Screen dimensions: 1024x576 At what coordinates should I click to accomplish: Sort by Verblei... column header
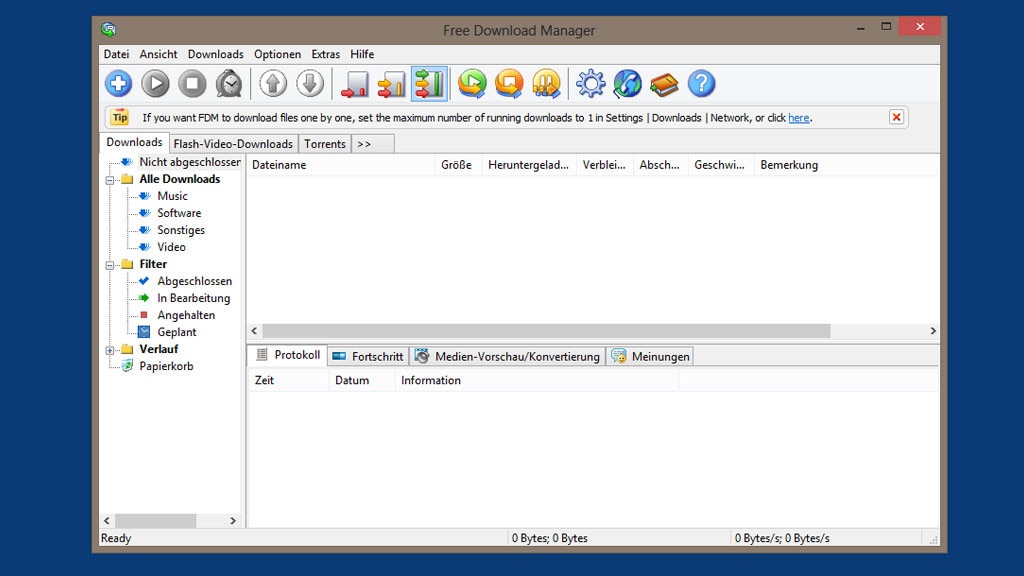pos(605,165)
